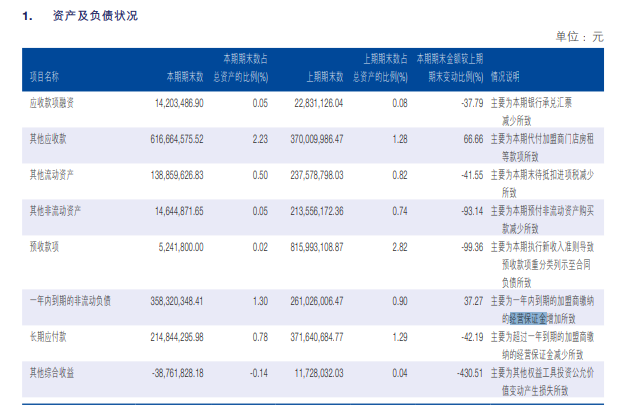Select the row label 一年内到期的非流动负债
Screen dimensions: 622x419
(70, 301)
